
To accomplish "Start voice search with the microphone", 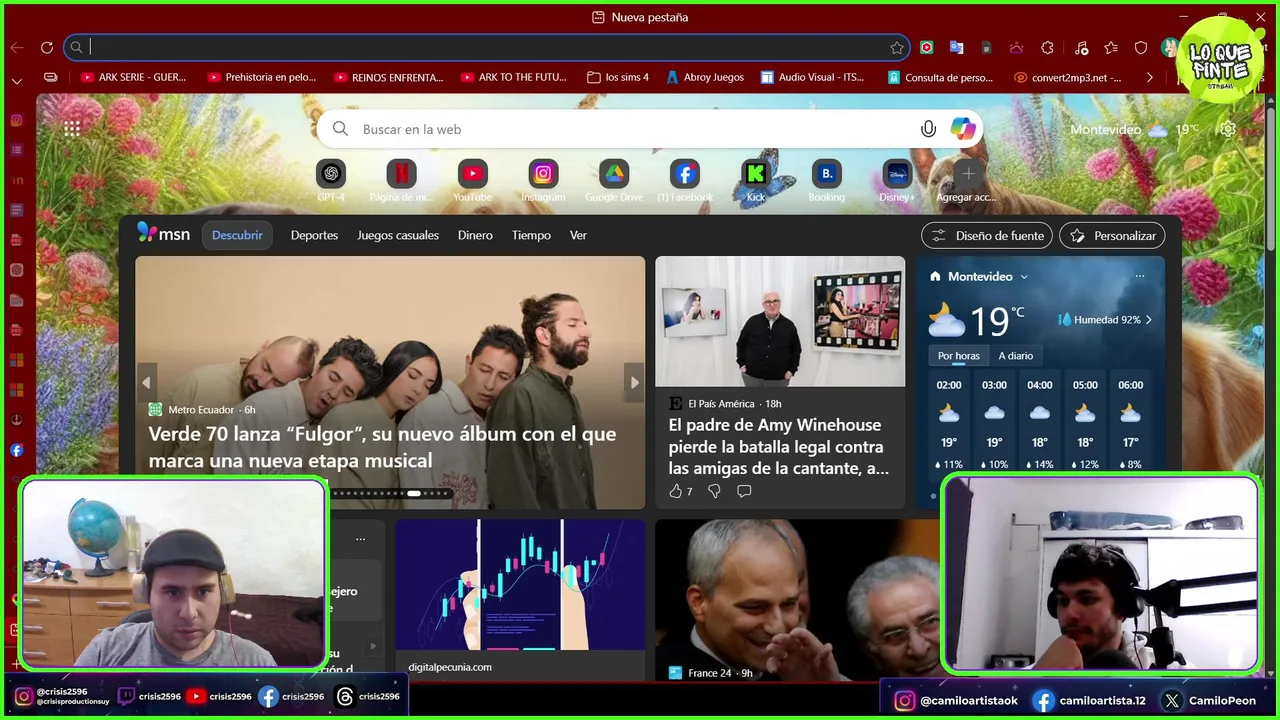I will click(x=928, y=129).
